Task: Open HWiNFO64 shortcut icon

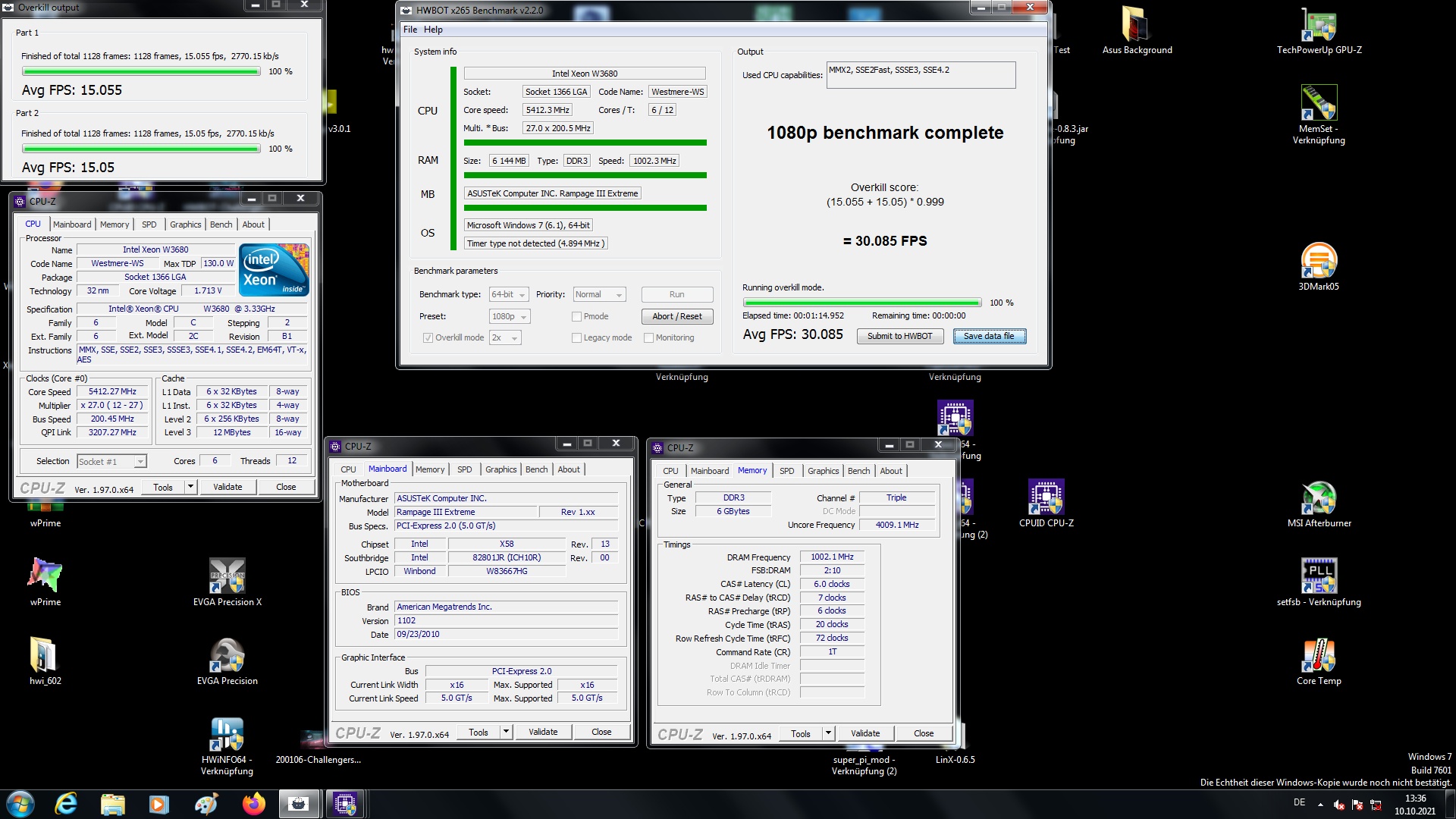Action: point(227,746)
